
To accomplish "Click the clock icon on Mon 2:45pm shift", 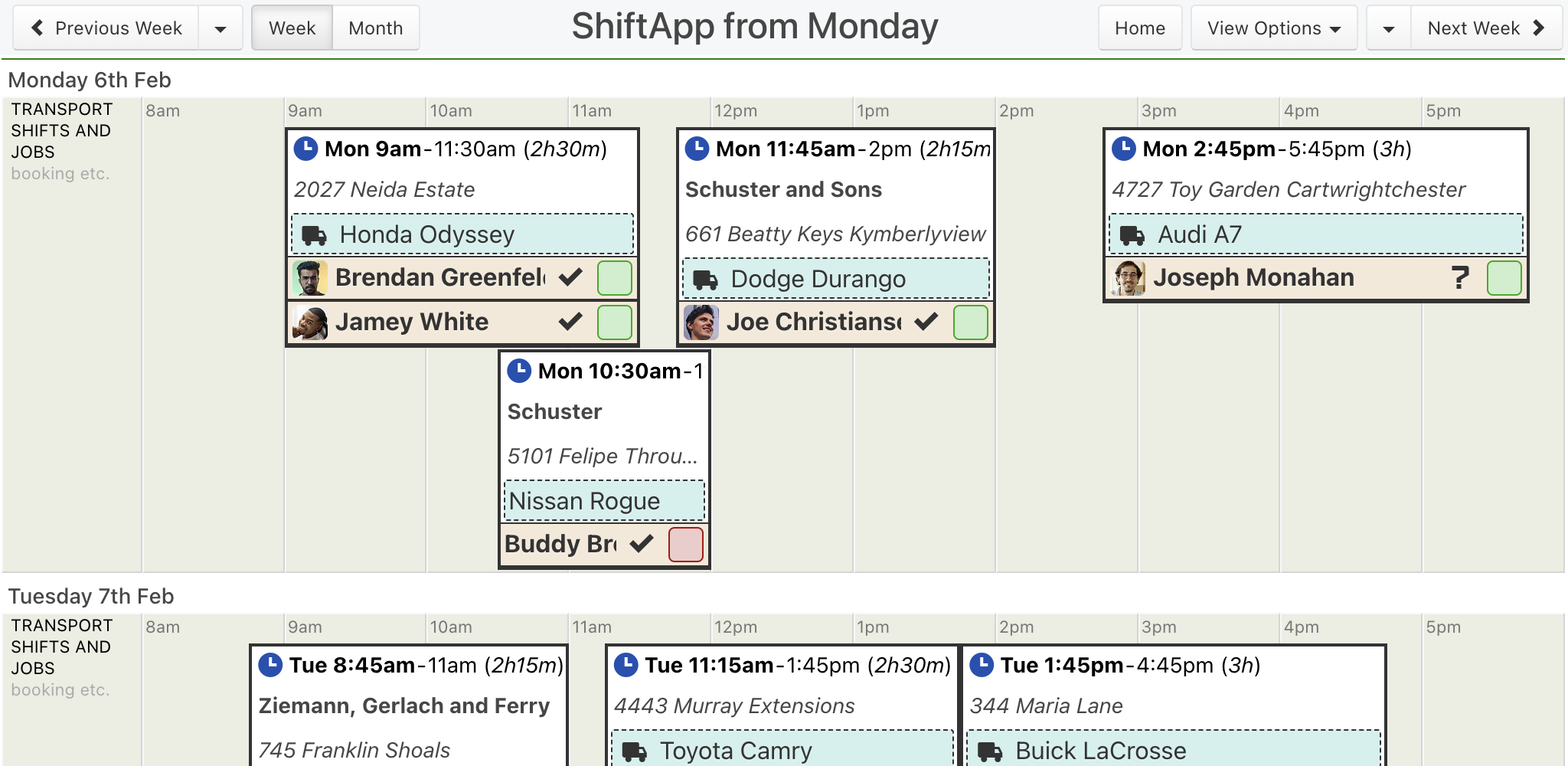I will coord(1123,149).
